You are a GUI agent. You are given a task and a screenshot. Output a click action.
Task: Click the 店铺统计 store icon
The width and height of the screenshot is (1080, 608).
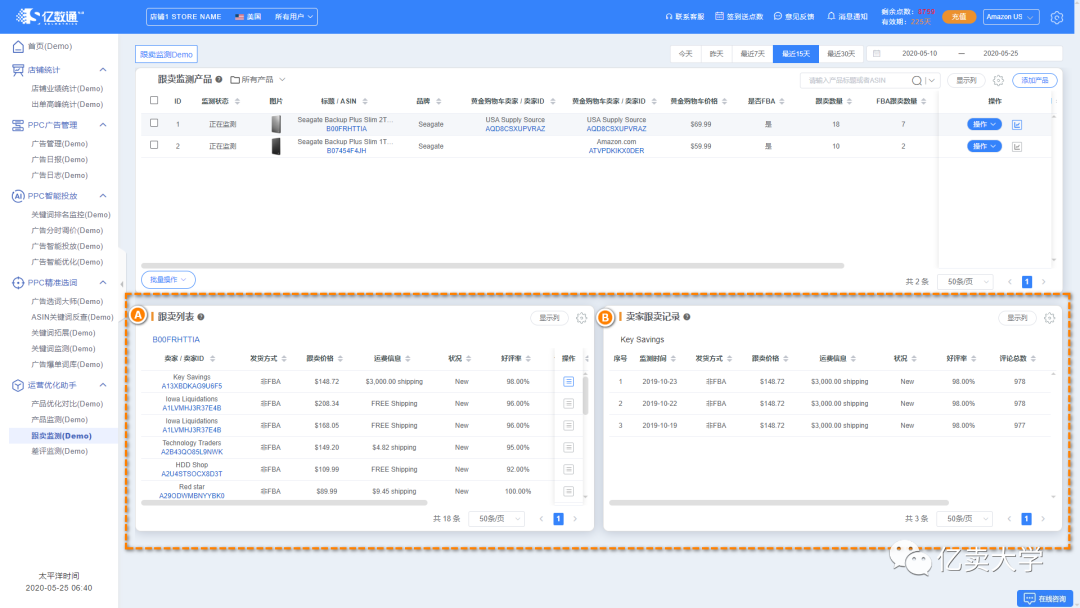[x=18, y=70]
